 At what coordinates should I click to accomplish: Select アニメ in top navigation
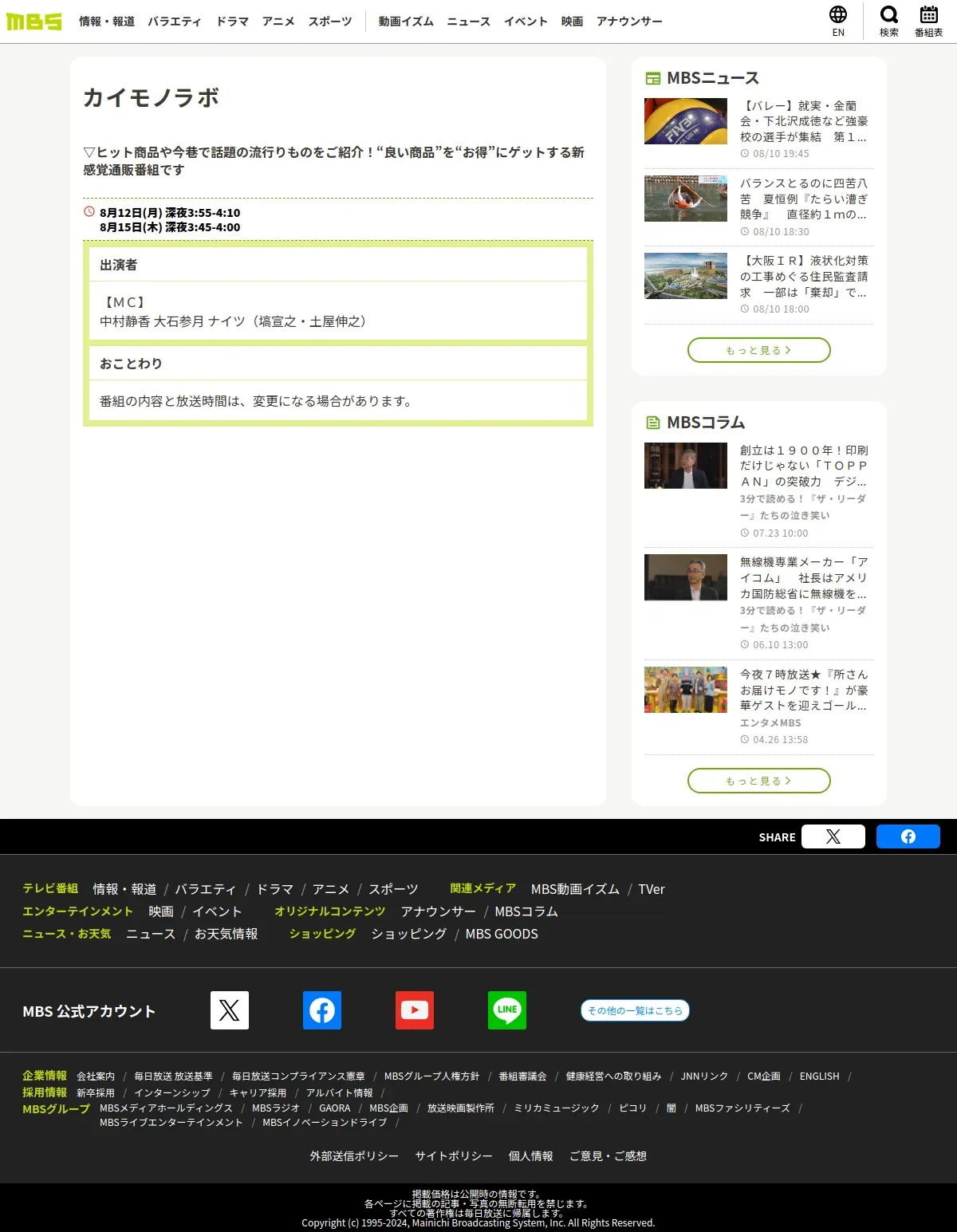(x=278, y=22)
